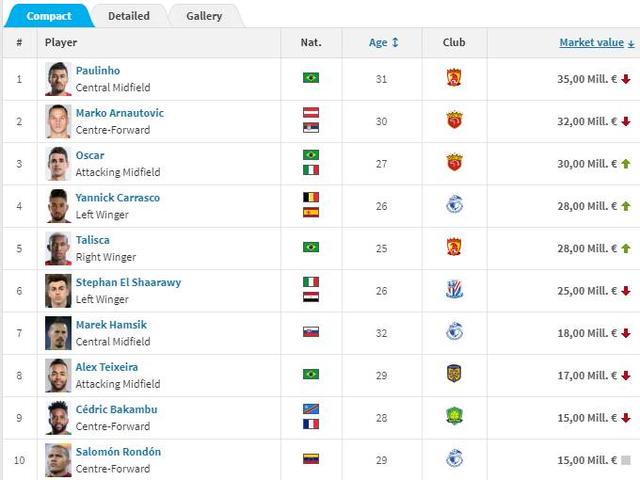Click the club crest in Paulinho's row
This screenshot has height=480, width=640.
[454, 78]
